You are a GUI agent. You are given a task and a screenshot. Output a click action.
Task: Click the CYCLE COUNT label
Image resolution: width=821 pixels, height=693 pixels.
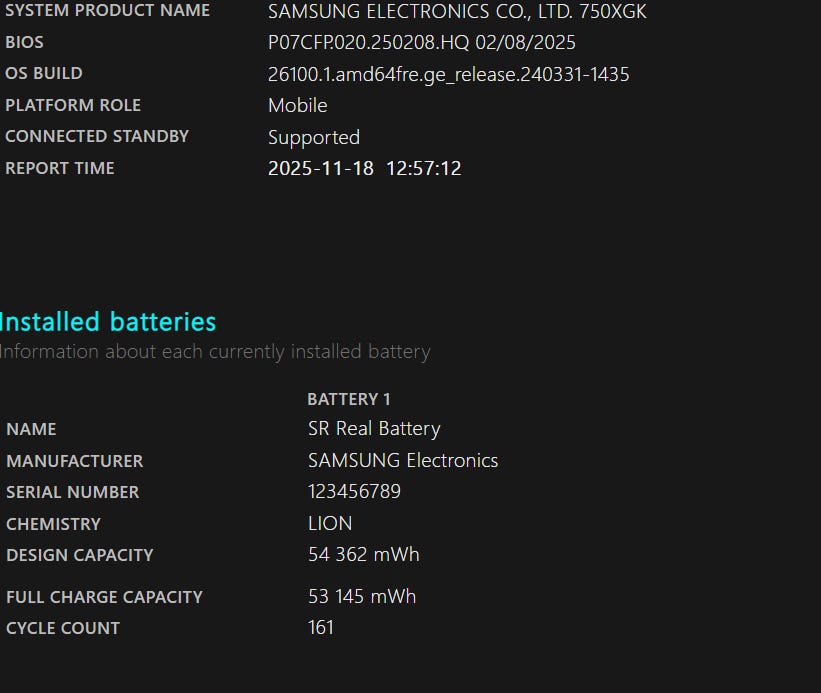click(63, 628)
